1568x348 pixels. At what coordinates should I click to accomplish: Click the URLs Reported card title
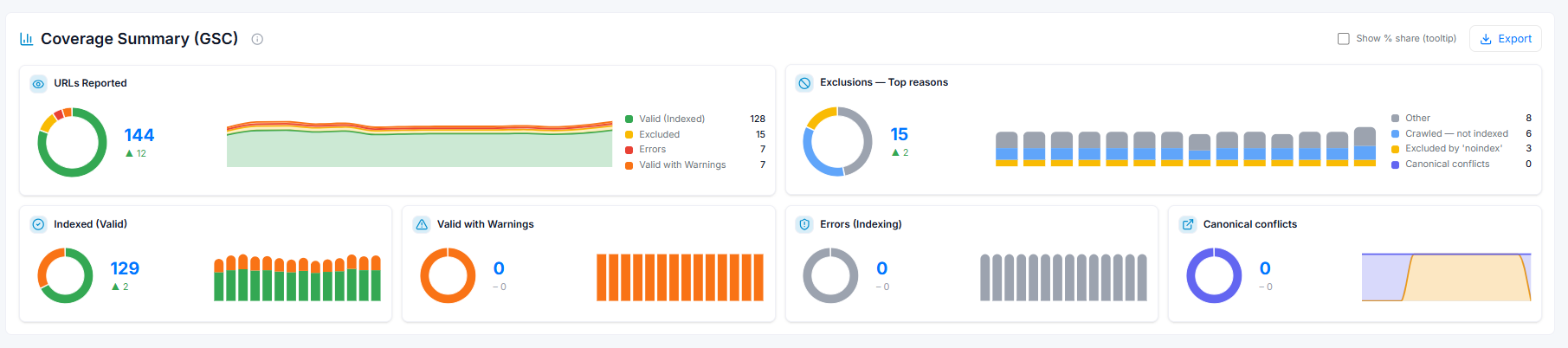[x=90, y=83]
